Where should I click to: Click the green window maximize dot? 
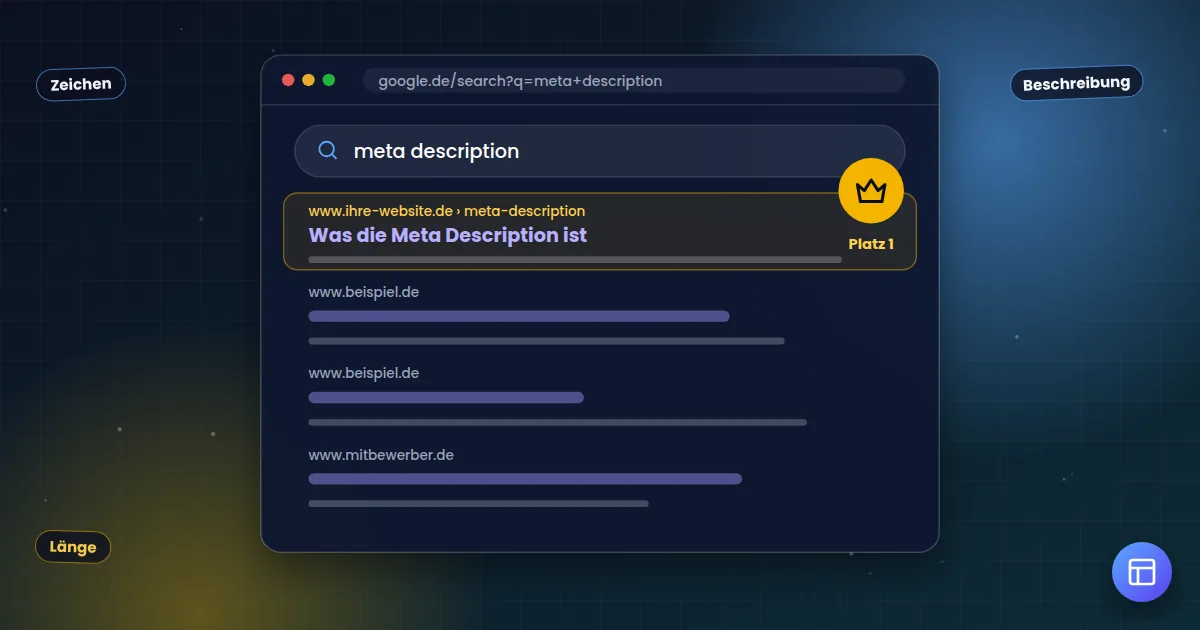329,80
